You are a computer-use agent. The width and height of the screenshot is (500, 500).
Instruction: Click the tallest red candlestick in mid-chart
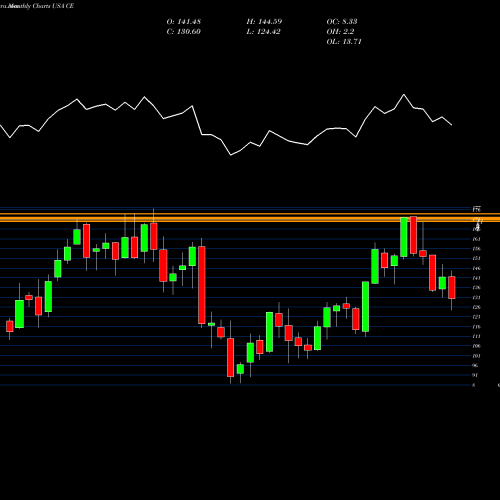pos(202,285)
